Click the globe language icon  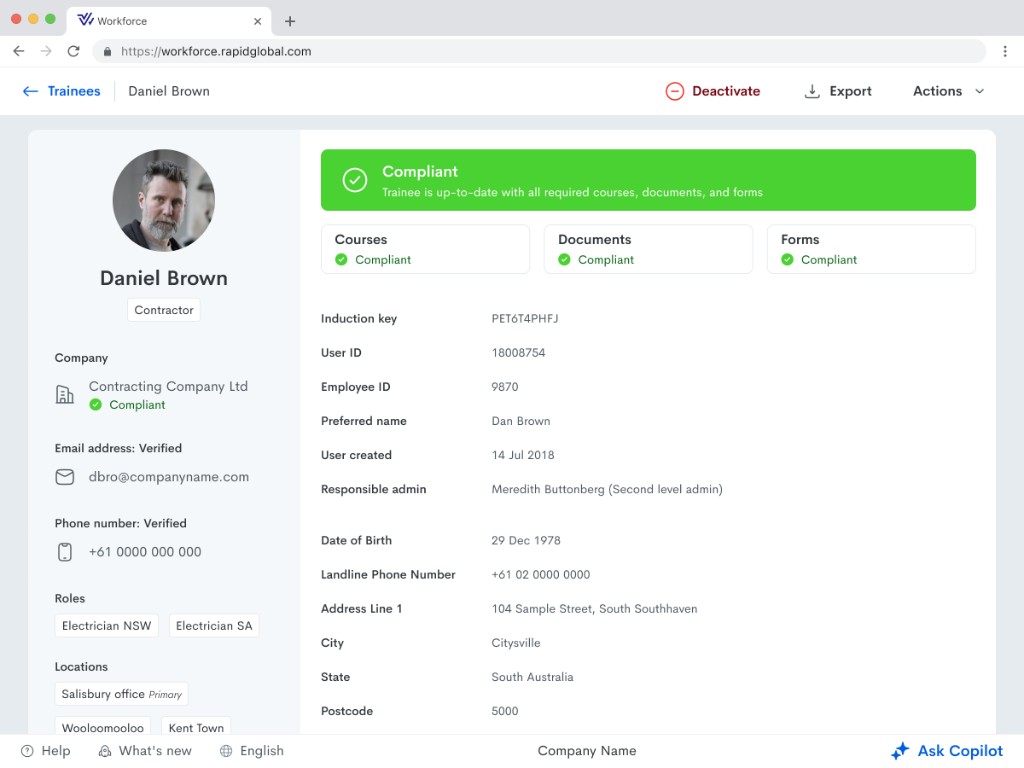(x=226, y=751)
